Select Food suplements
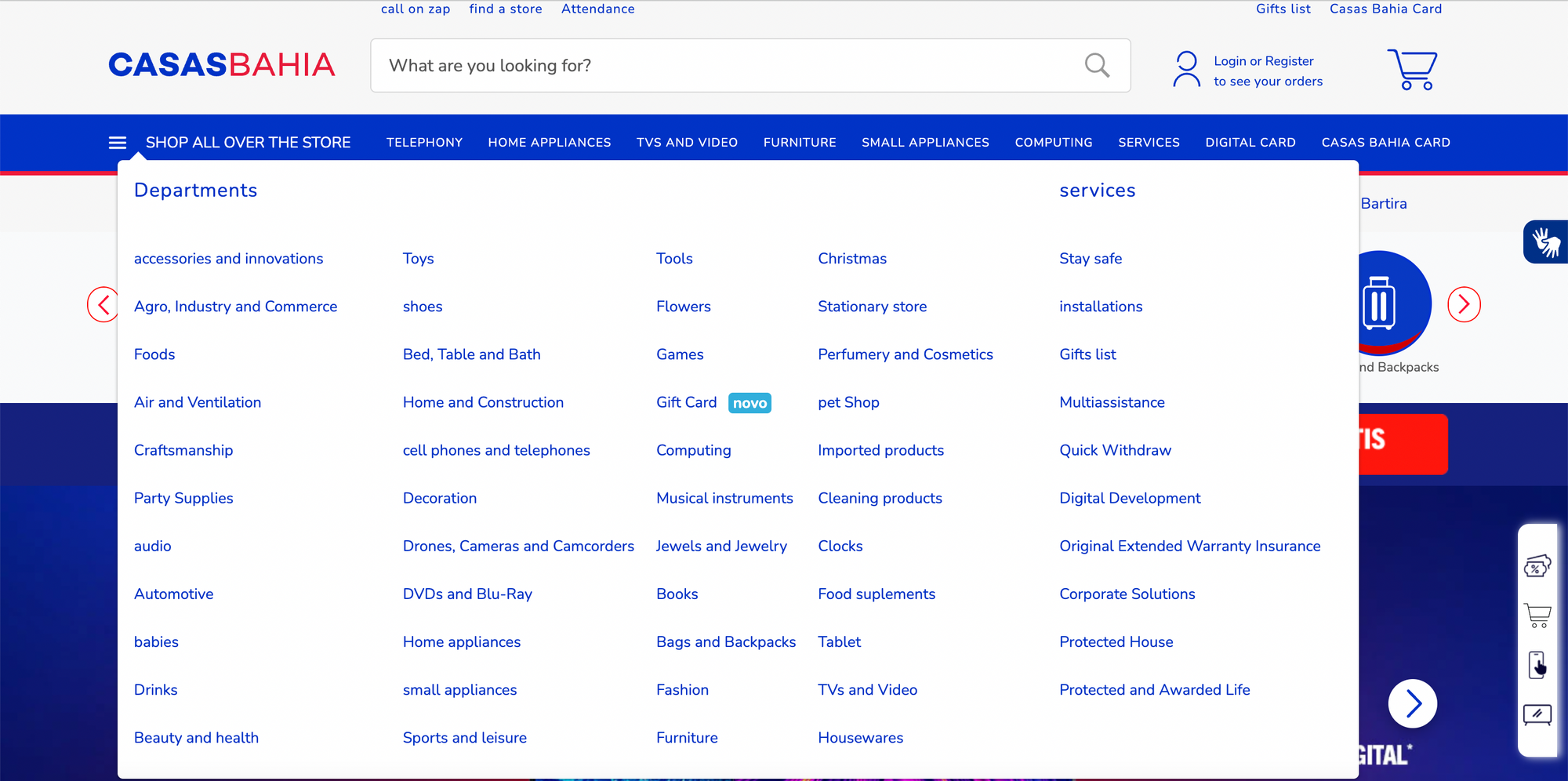The width and height of the screenshot is (1568, 781). point(877,594)
